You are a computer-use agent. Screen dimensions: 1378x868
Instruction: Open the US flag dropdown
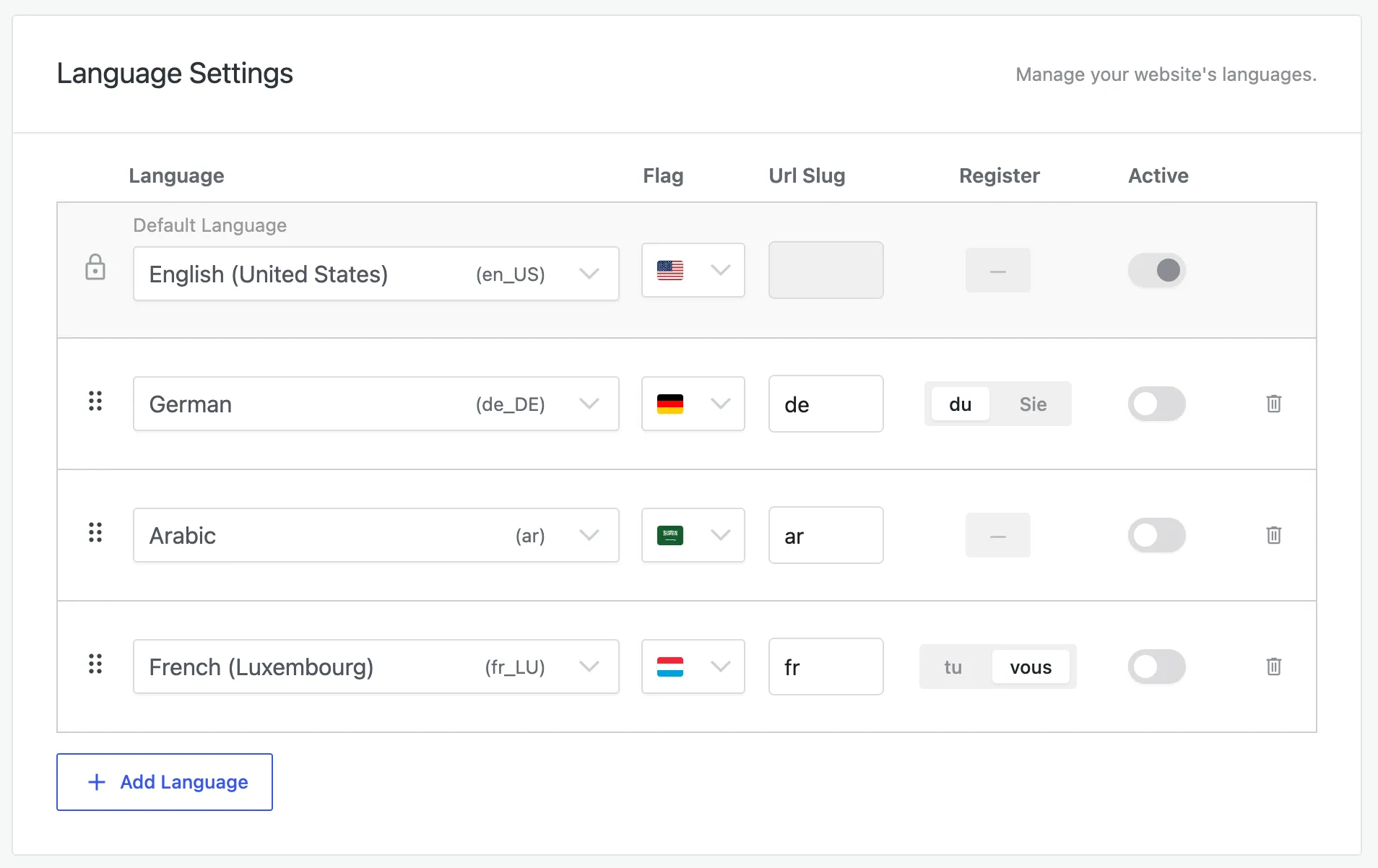tap(693, 270)
